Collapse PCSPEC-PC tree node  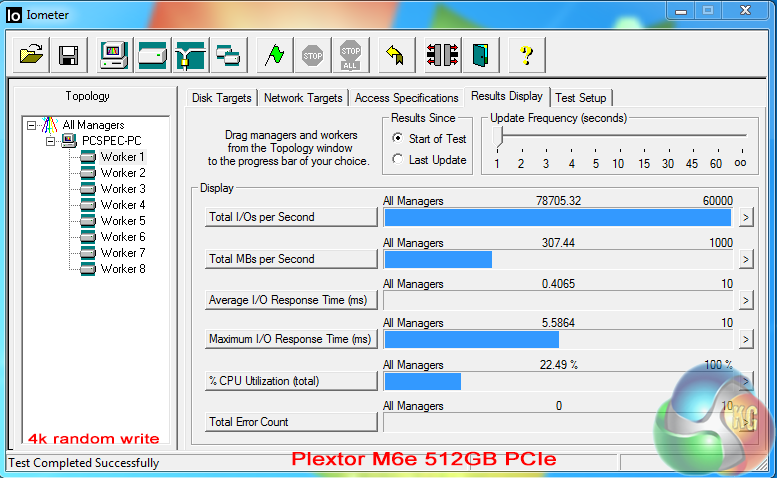pyautogui.click(x=50, y=141)
